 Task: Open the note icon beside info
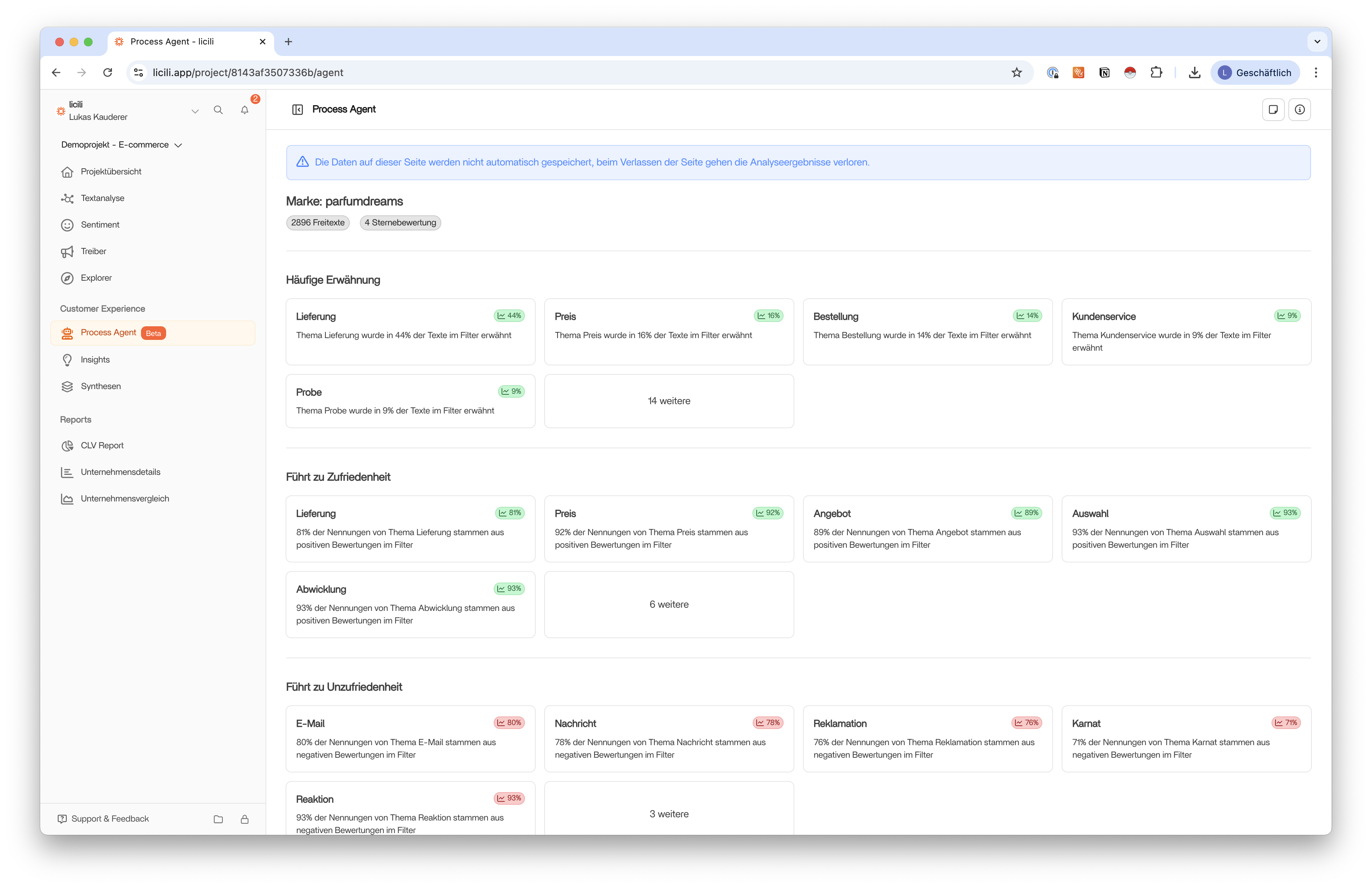pos(1273,109)
